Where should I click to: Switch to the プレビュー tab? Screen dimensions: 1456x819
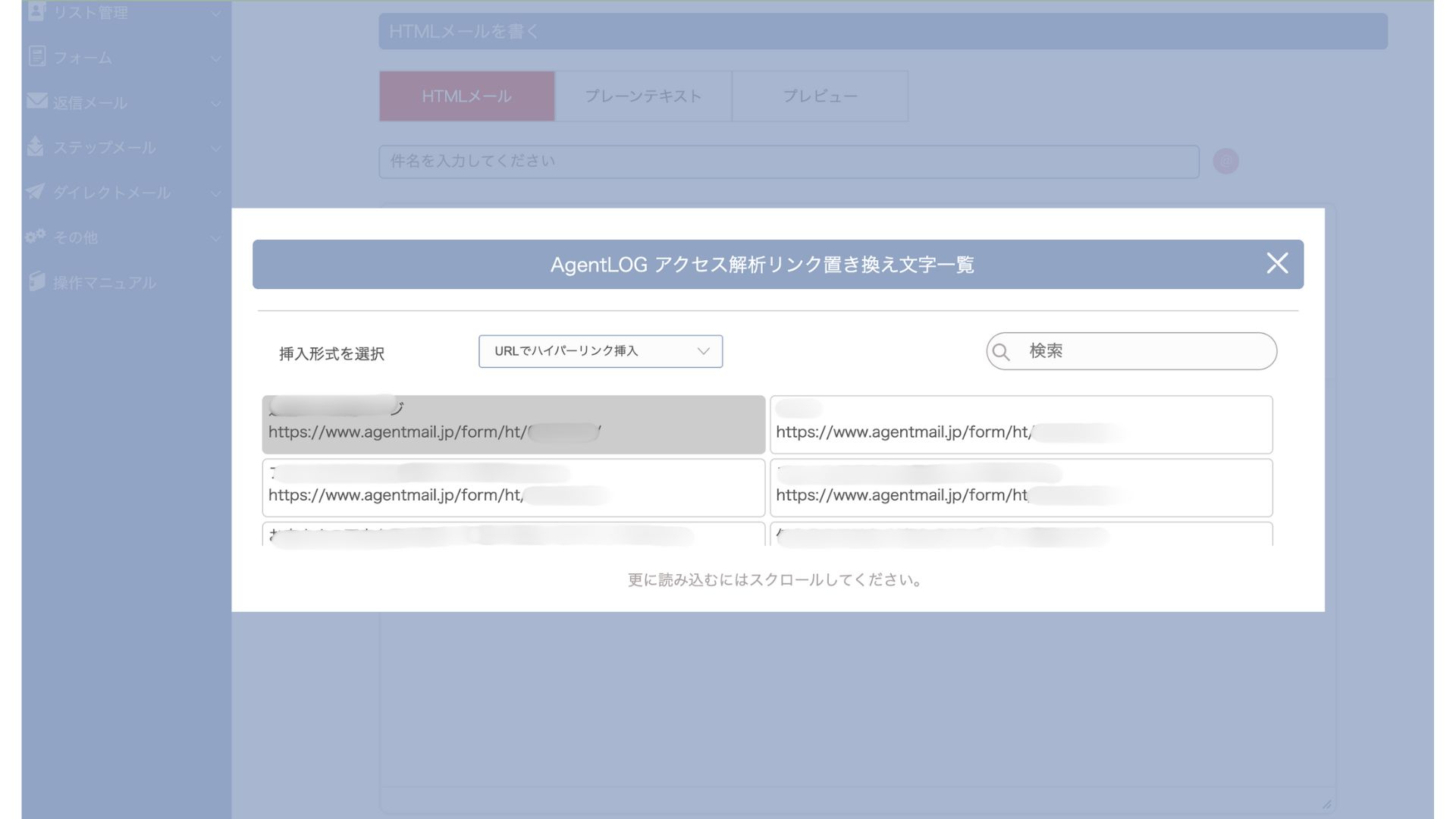tap(820, 96)
